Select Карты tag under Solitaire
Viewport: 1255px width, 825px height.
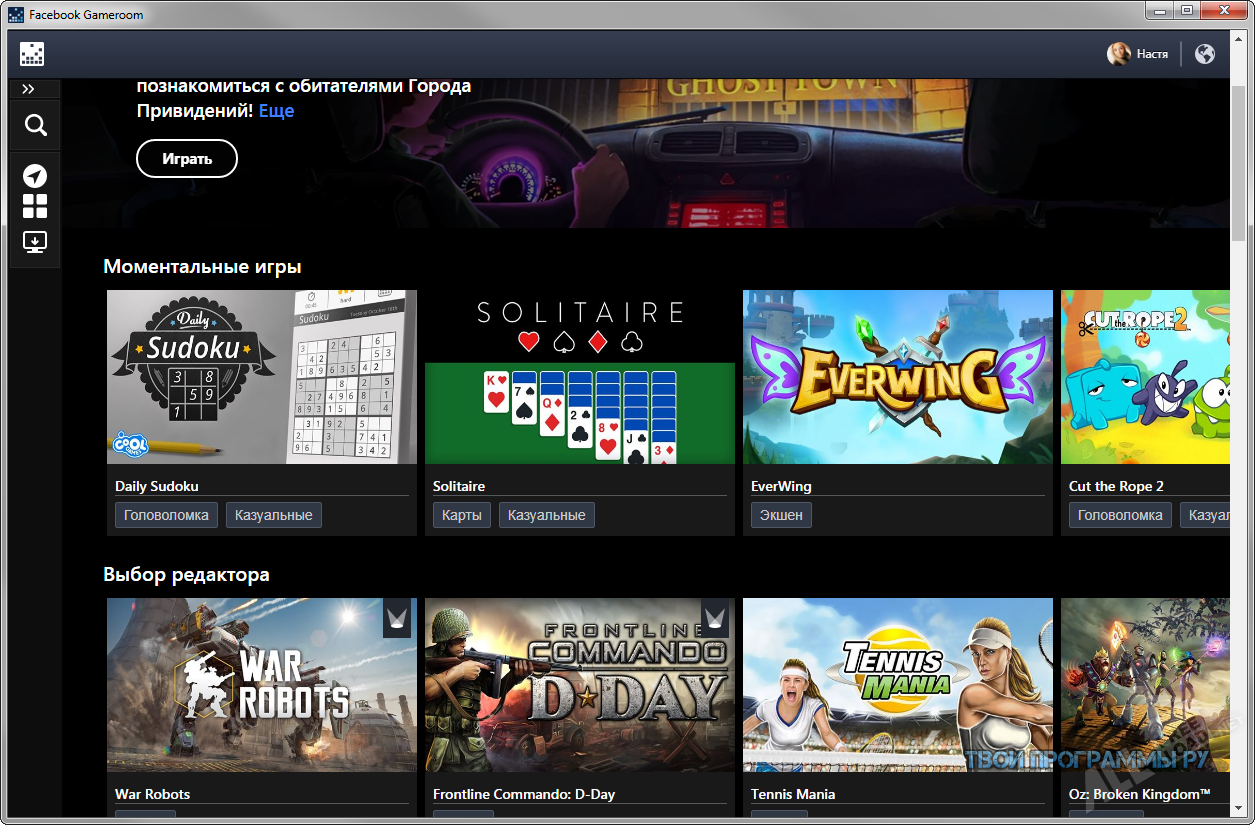click(x=461, y=515)
